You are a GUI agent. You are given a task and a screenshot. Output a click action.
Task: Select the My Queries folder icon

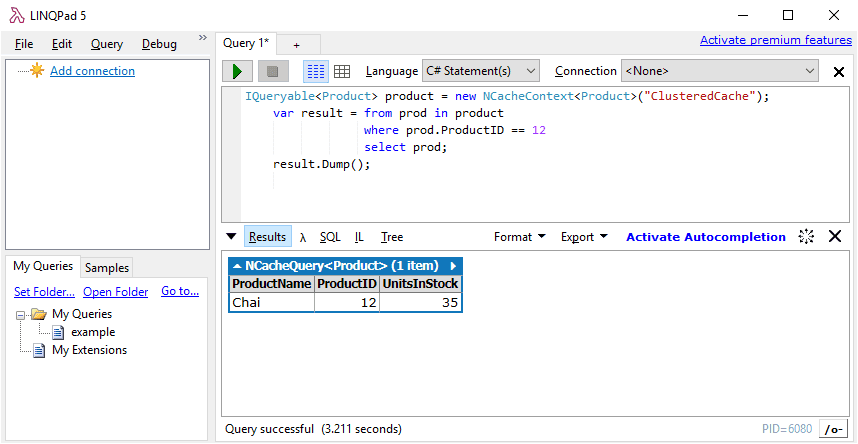coord(38,314)
